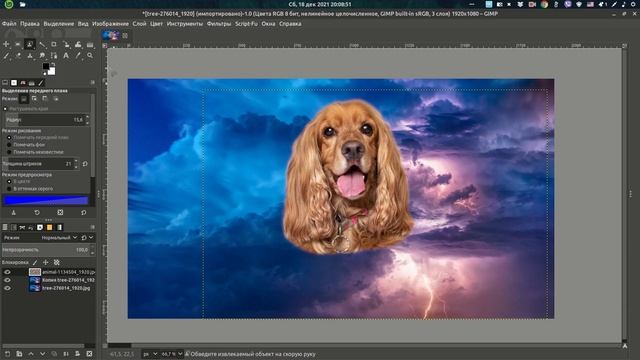This screenshot has width=640, height=360.
Task: Raise layer with up arrow button
Action: 31,354
